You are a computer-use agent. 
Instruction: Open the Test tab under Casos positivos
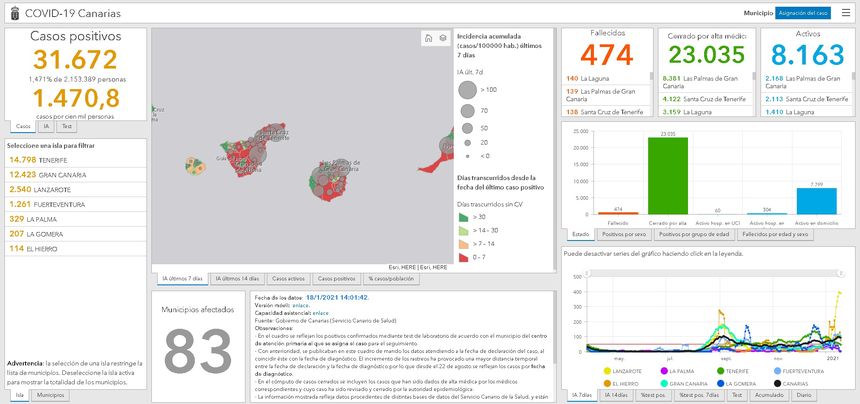[67, 127]
